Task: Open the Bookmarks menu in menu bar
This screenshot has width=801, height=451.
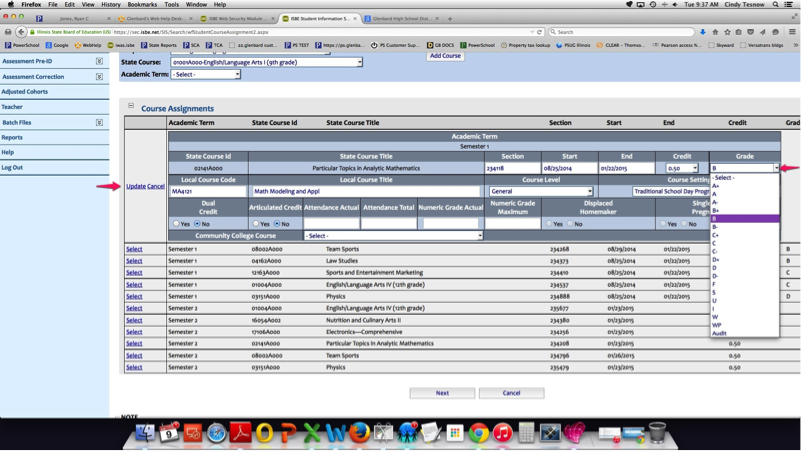Action: 142,4
